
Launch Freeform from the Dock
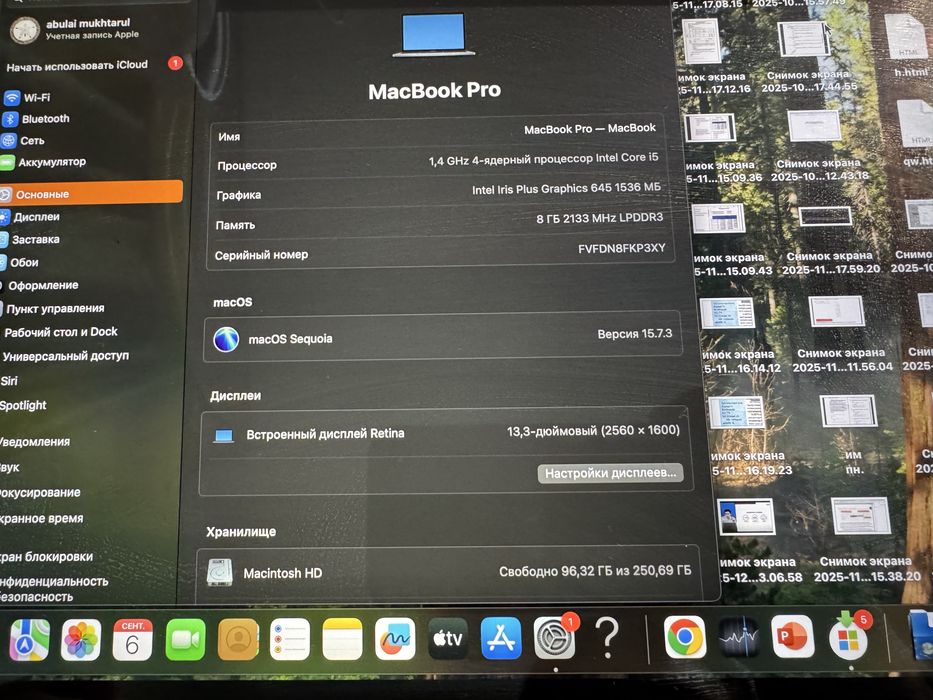click(395, 640)
